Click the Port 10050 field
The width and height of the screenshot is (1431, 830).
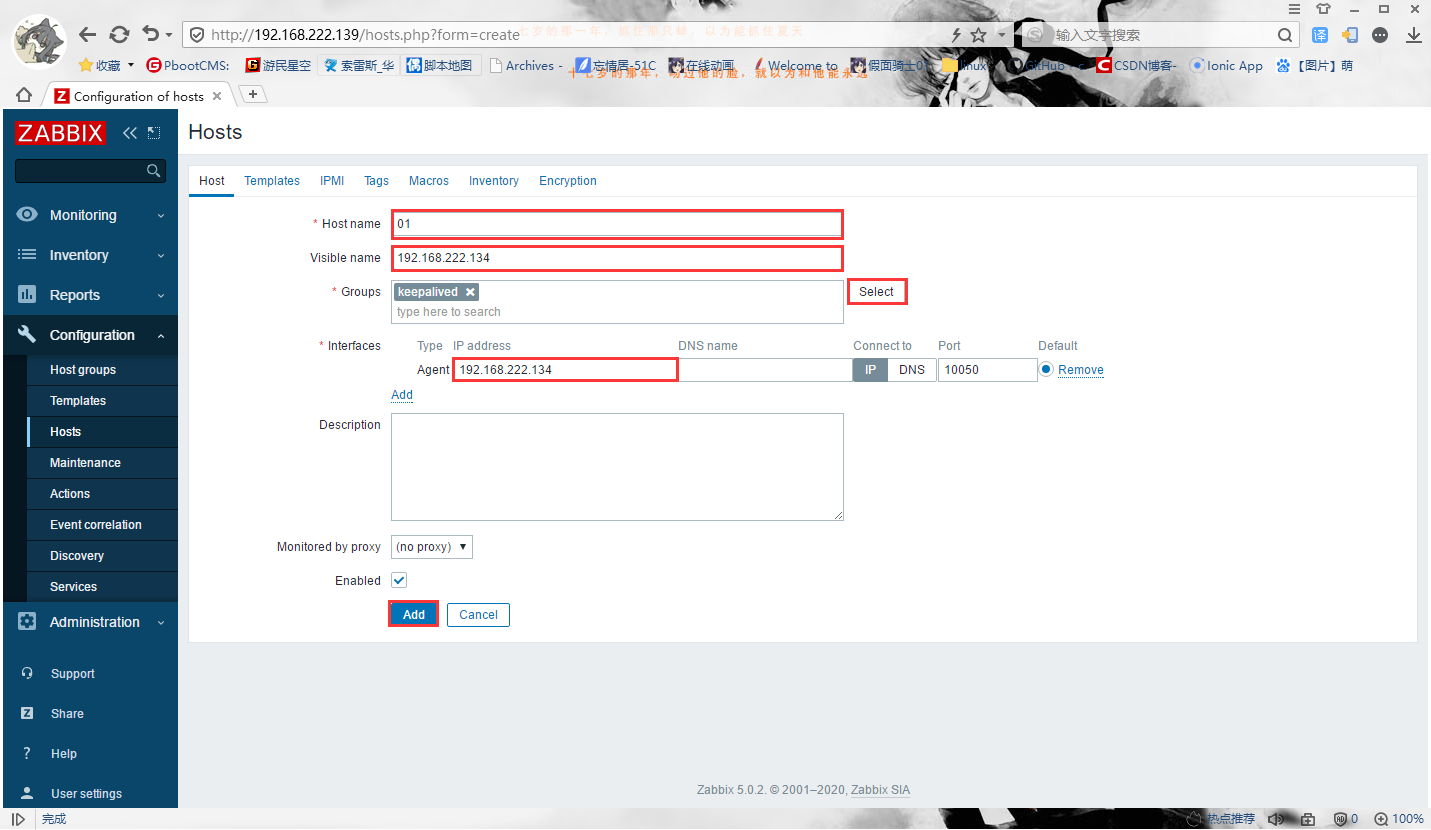click(987, 370)
